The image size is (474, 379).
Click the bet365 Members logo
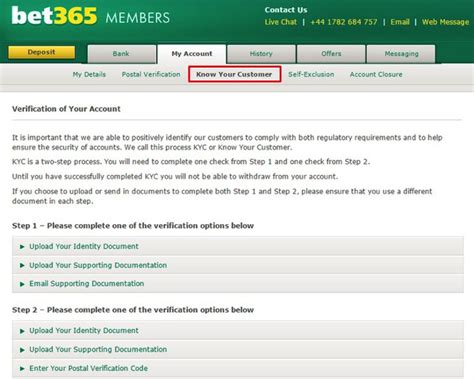91,16
